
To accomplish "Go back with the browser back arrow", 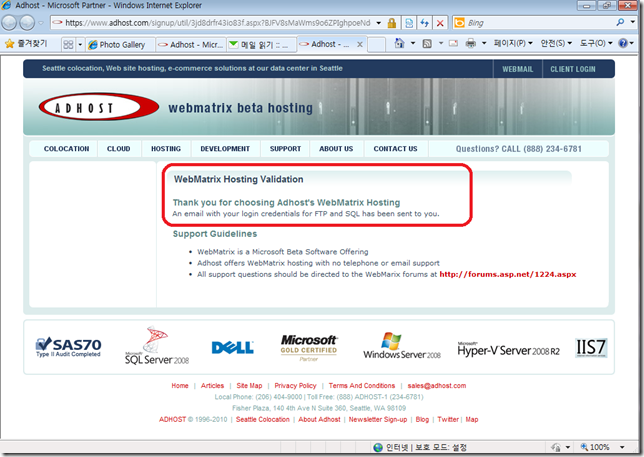I will point(9,23).
